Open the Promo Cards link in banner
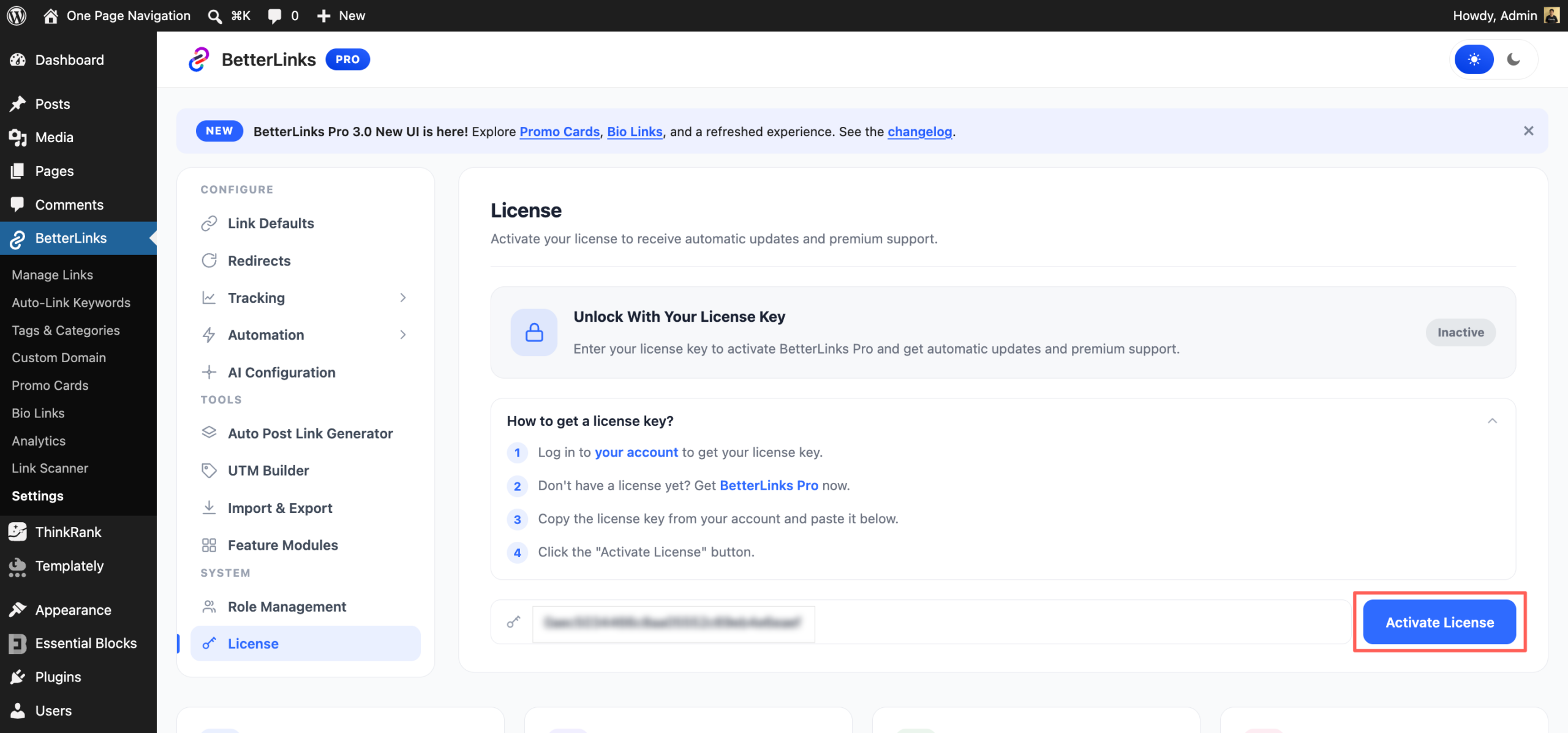 click(x=559, y=131)
